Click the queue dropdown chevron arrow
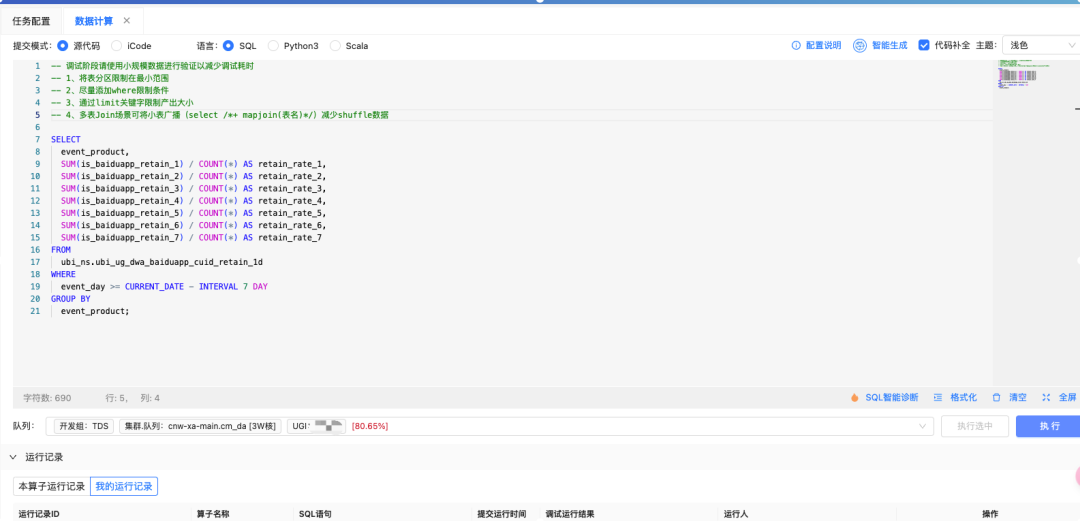Screen dimensions: 1080x521 [923, 427]
